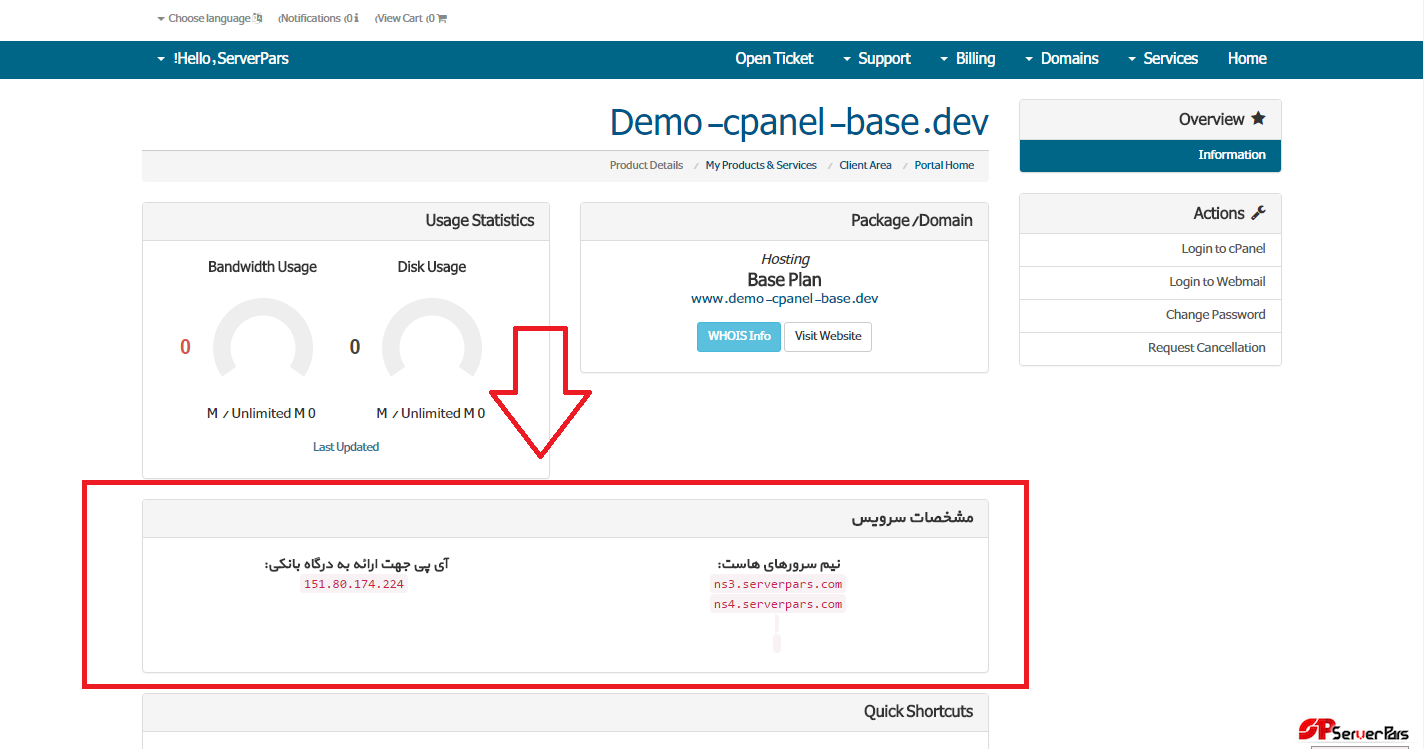Screen dimensions: 1424x749
Task: Expand the Hello, ServerPars account menu
Action: point(223,59)
